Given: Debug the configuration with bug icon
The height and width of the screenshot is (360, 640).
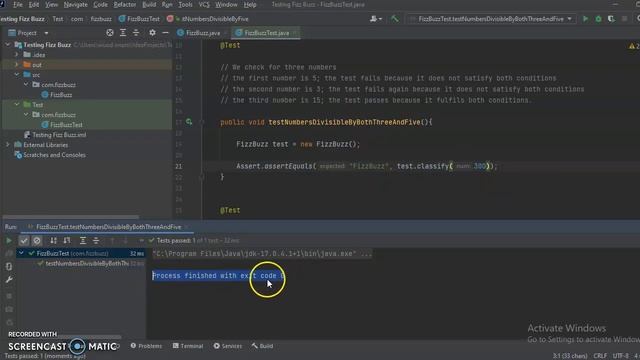Looking at the screenshot, I should pos(598,19).
